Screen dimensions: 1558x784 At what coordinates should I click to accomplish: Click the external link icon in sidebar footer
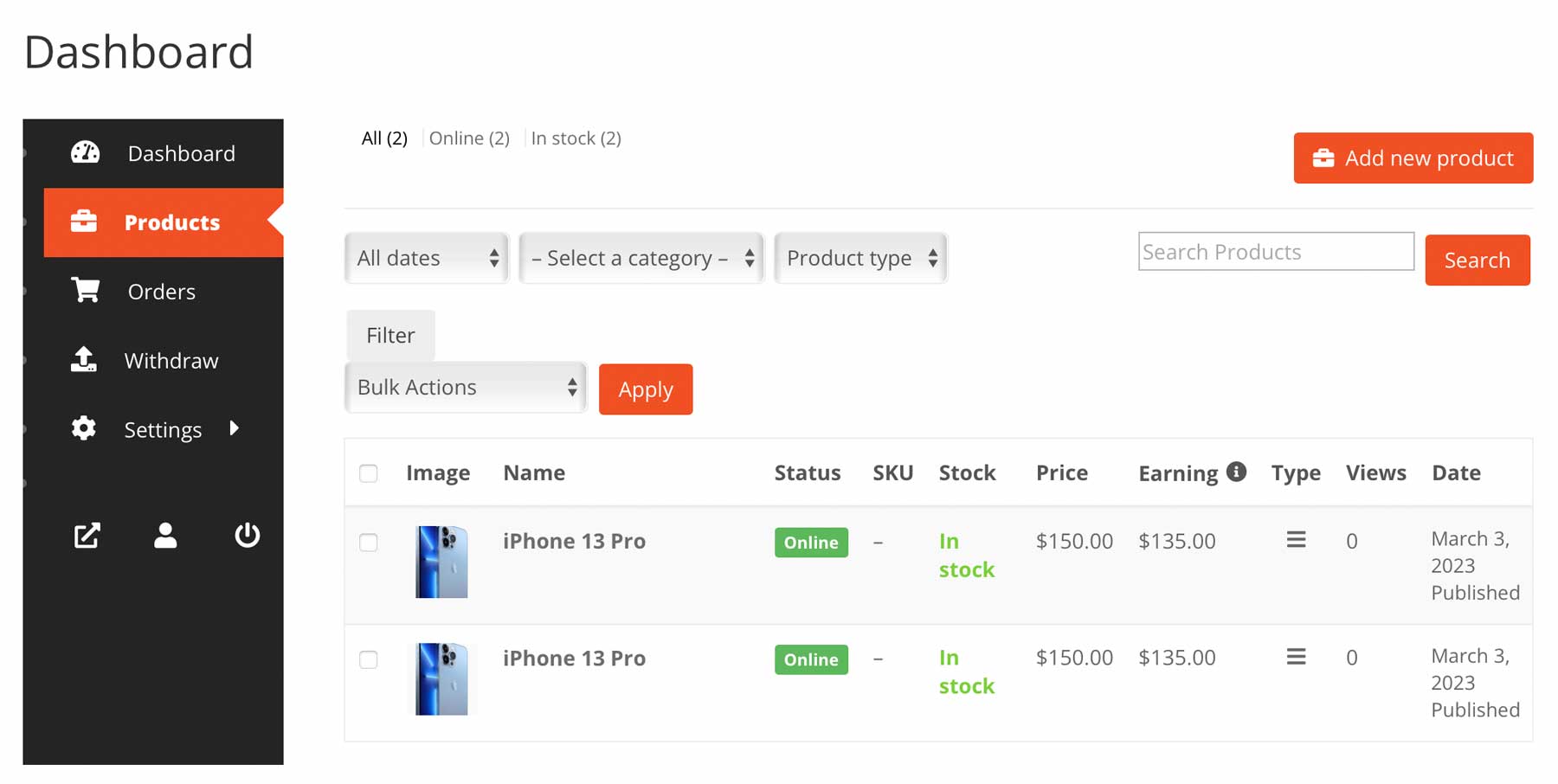click(x=87, y=536)
